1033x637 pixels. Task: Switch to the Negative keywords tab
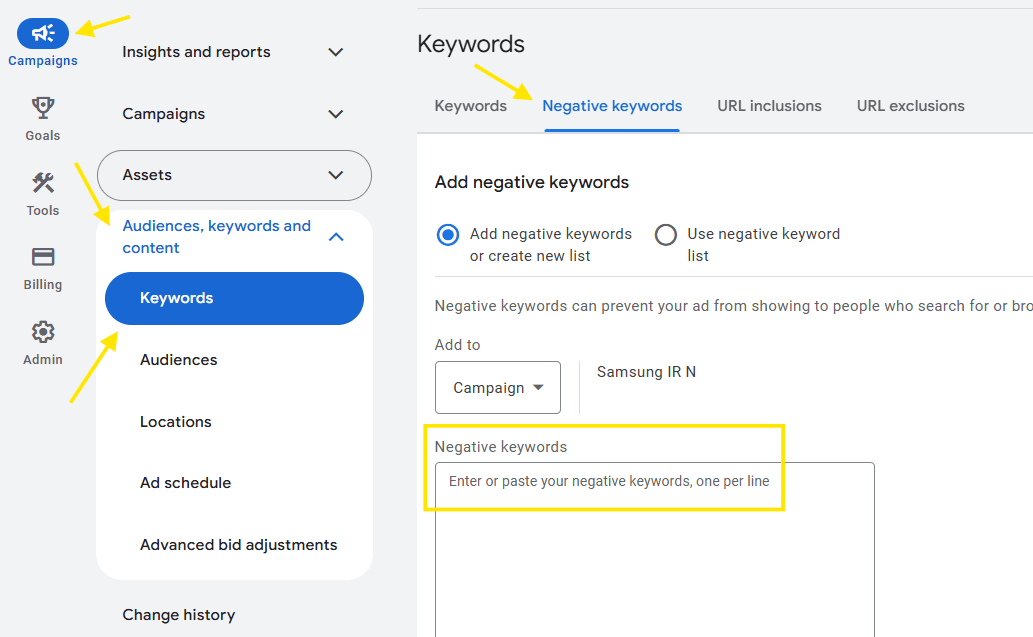(x=612, y=106)
